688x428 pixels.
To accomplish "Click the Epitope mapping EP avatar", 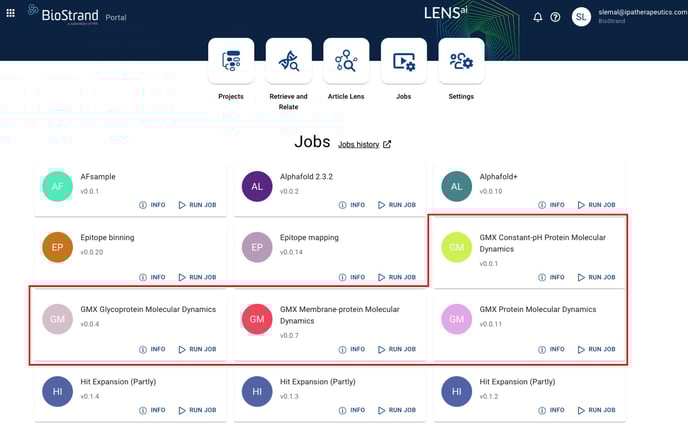I will click(x=257, y=247).
